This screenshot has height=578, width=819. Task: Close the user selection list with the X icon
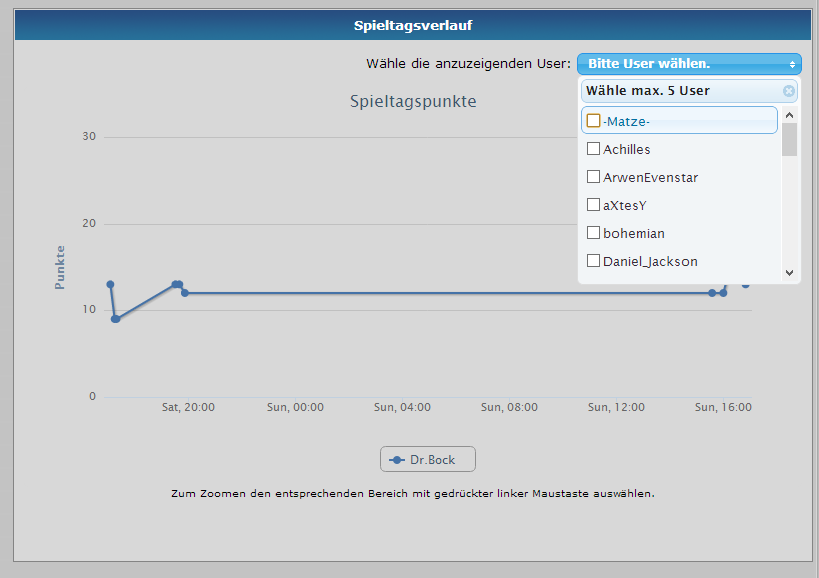[788, 91]
